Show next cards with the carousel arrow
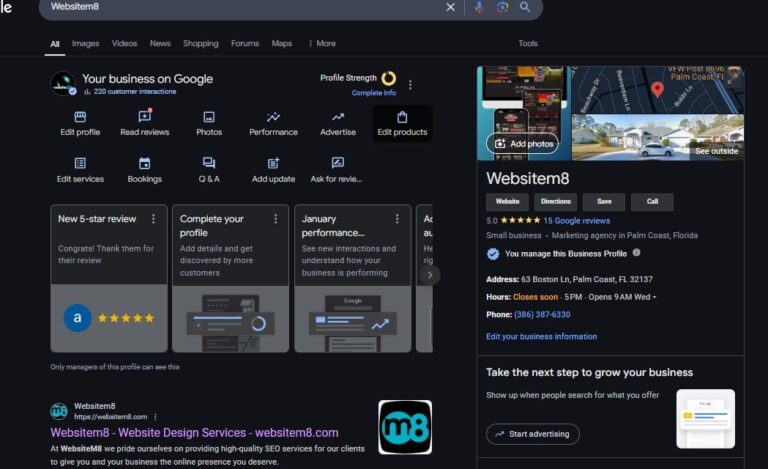Screen dimensions: 768x469 pos(430,275)
